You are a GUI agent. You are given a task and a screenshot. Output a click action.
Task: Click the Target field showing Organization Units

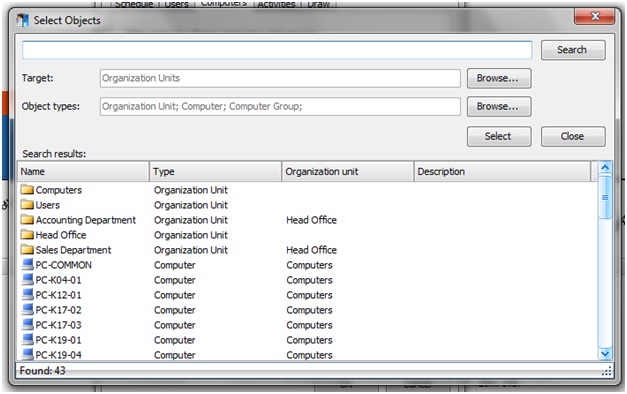pyautogui.click(x=280, y=78)
